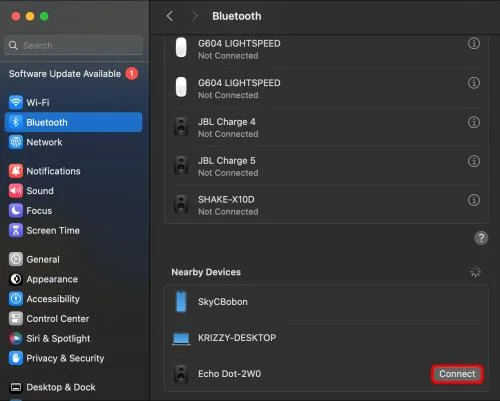Open info for JBL Charge 5

tap(474, 161)
